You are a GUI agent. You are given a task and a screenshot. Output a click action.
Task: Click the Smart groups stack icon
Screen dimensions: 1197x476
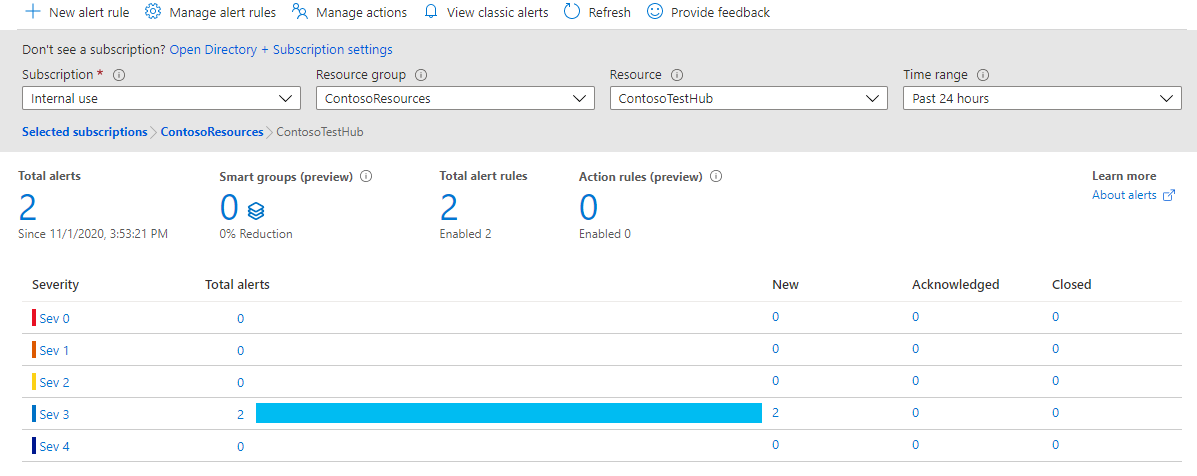[255, 210]
